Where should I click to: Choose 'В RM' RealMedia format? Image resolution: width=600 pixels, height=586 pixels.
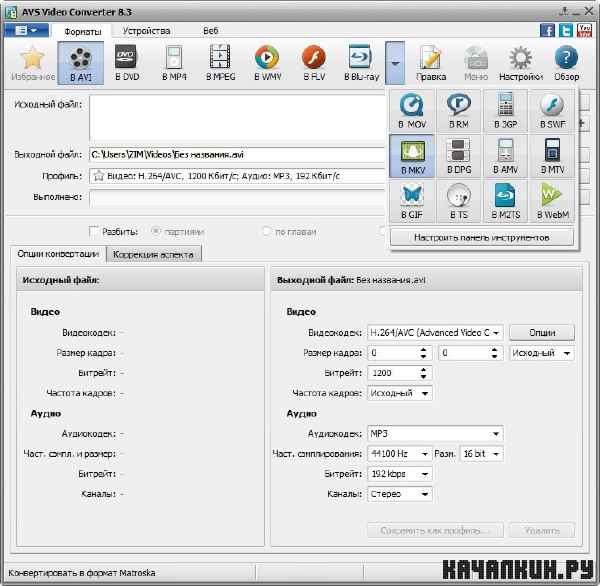pos(458,111)
